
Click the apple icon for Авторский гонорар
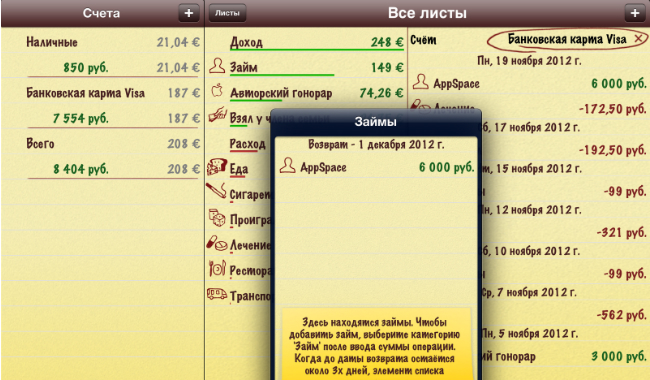tap(217, 90)
